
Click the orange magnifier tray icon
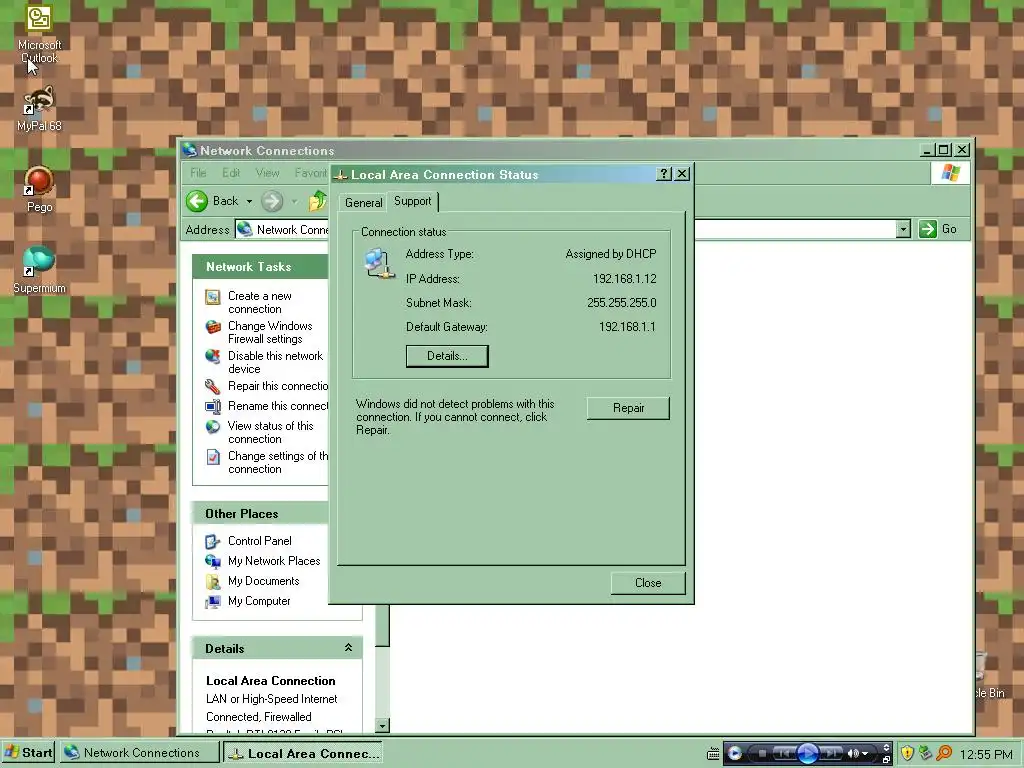coord(944,753)
